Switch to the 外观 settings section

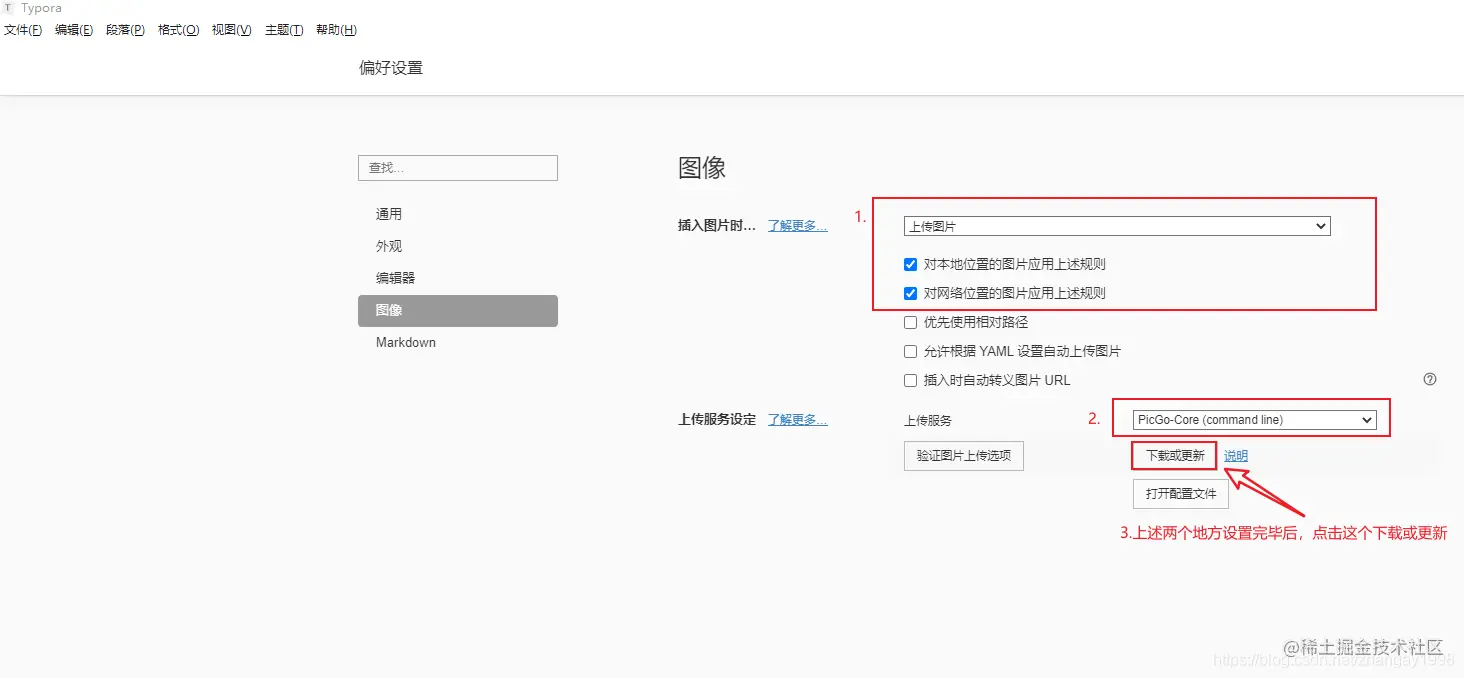[x=388, y=245]
